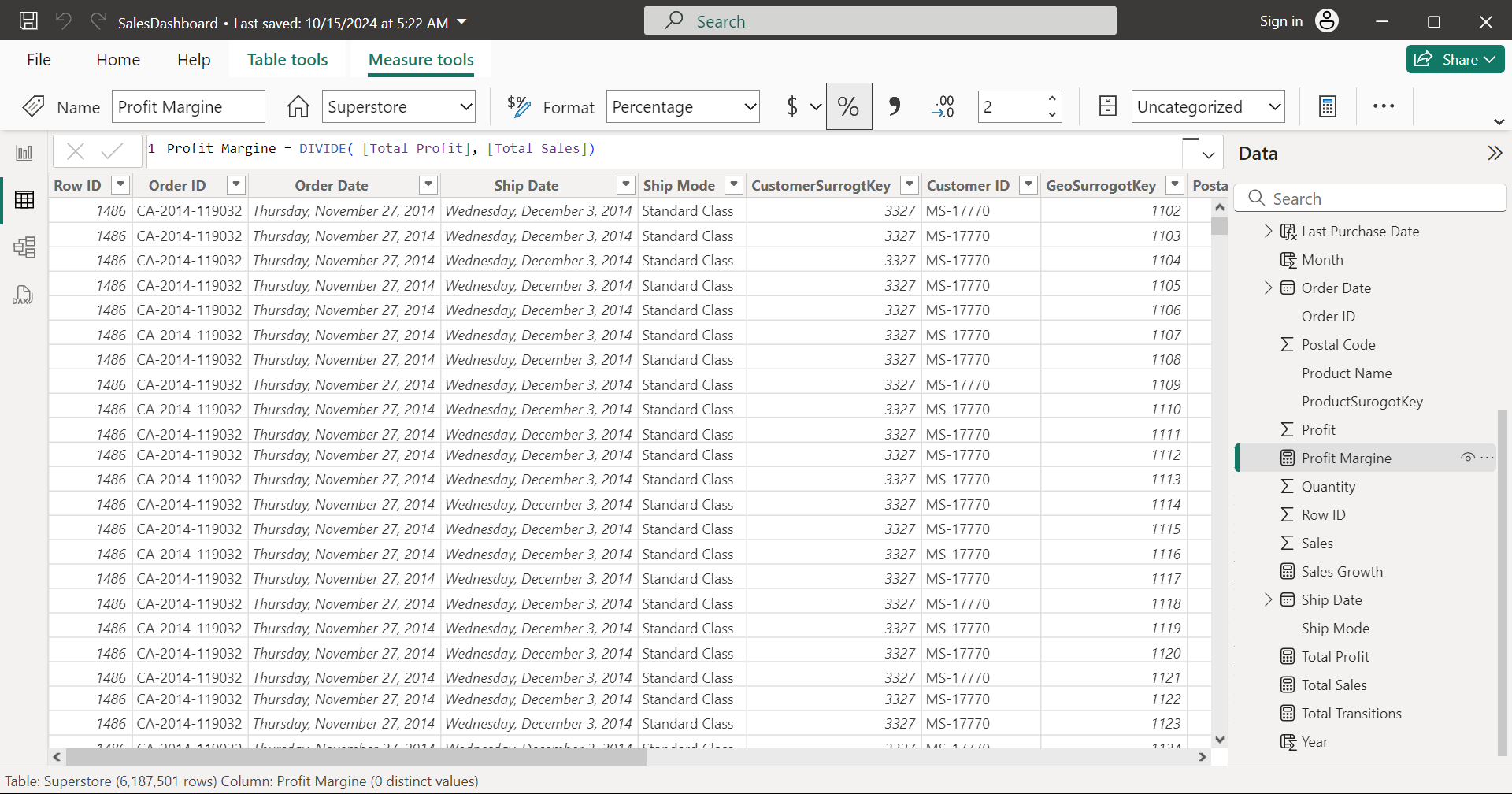Toggle the percentage format button
The image size is (1512, 794).
(848, 106)
